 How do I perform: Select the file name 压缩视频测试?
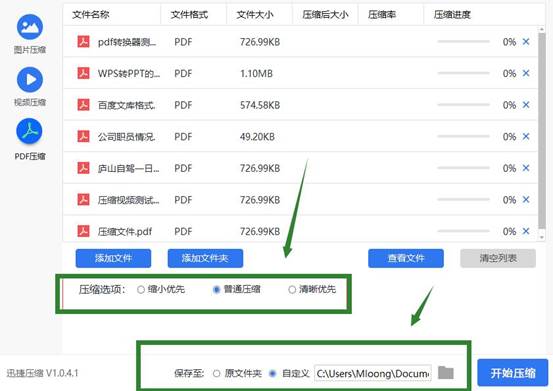(128, 200)
